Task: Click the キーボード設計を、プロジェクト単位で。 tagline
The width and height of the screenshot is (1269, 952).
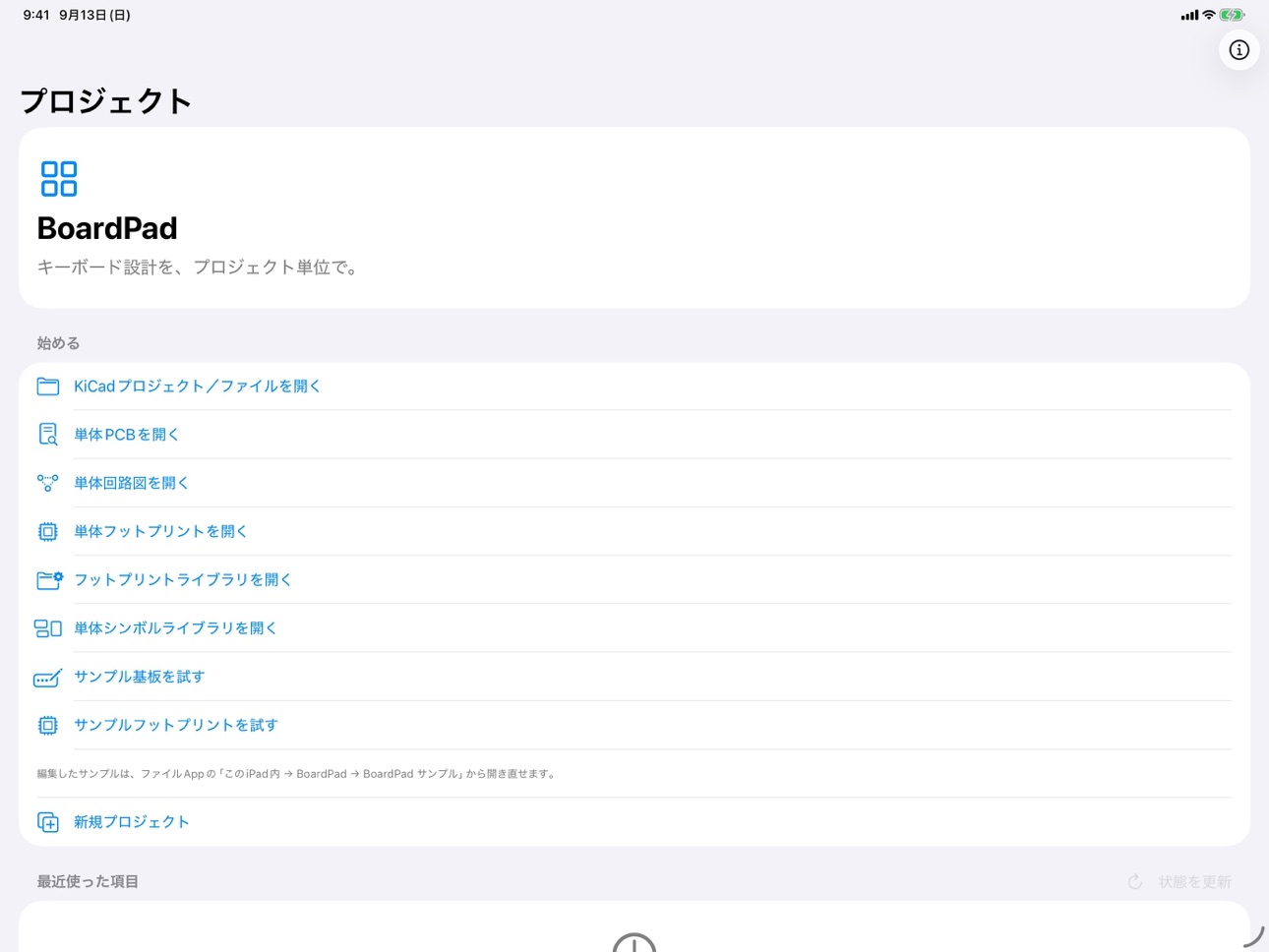Action: click(x=198, y=267)
